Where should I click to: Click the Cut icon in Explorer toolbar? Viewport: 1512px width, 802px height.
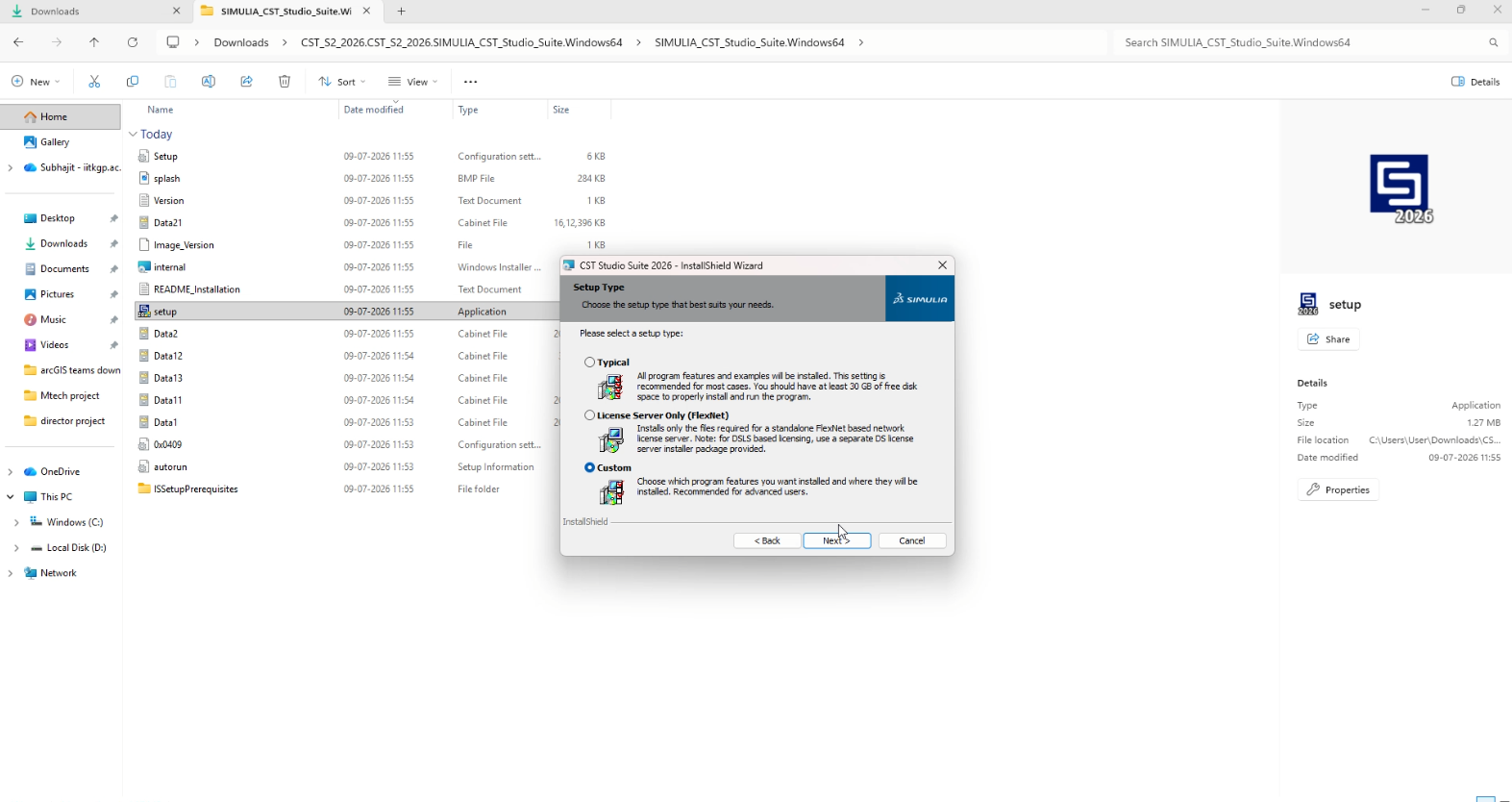94,82
